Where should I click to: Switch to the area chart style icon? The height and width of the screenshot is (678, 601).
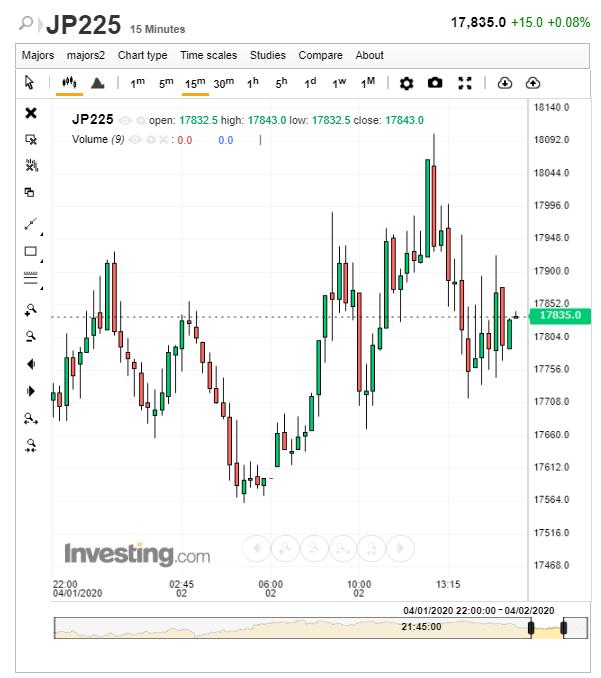click(98, 83)
